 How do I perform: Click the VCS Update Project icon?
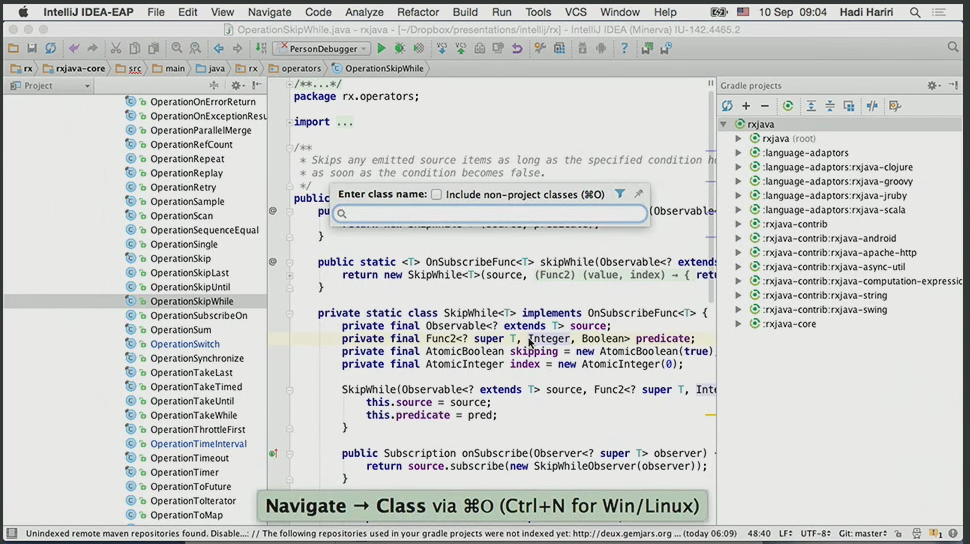(442, 48)
